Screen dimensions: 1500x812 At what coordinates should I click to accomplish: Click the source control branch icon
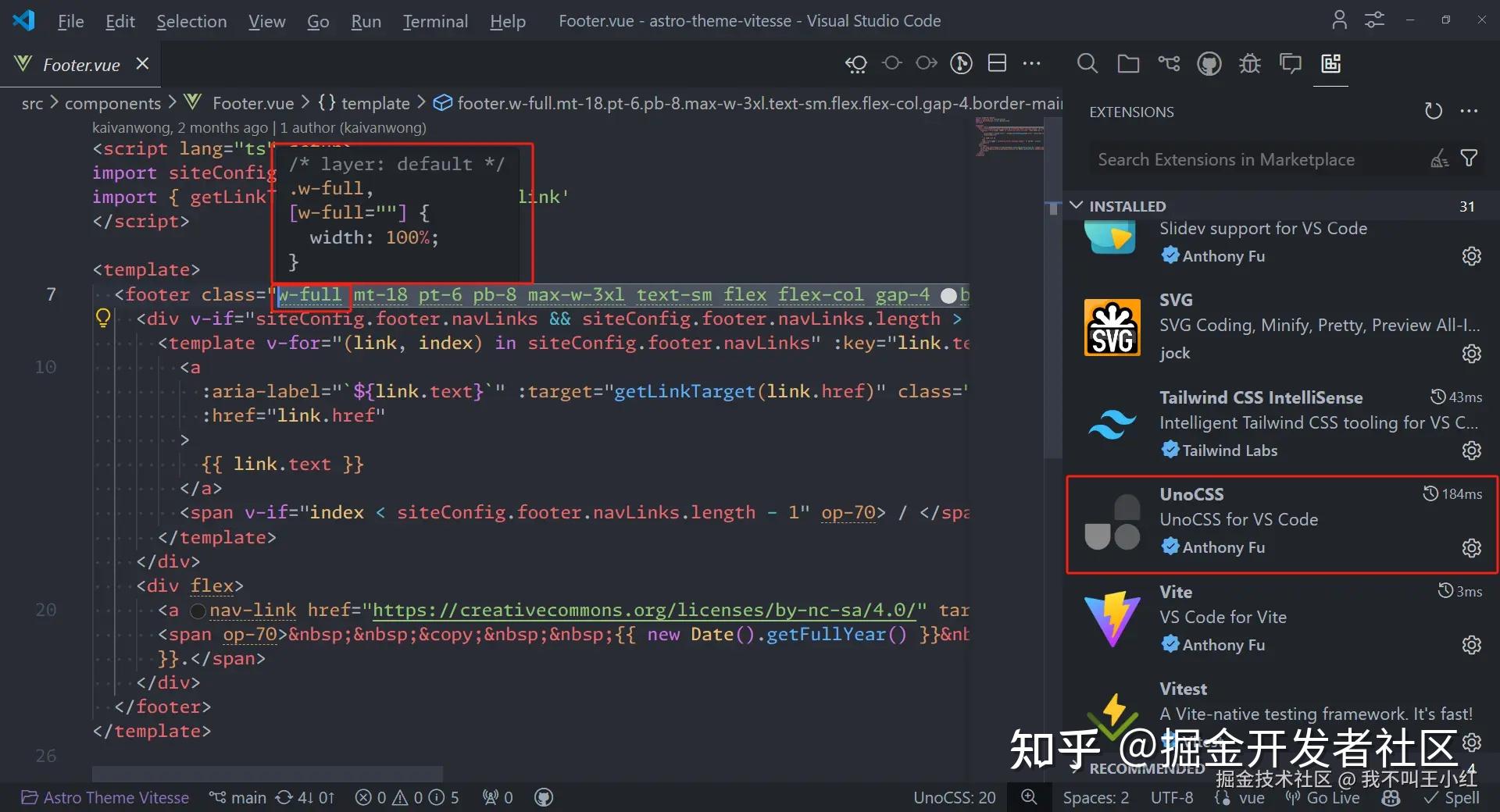tap(1168, 63)
